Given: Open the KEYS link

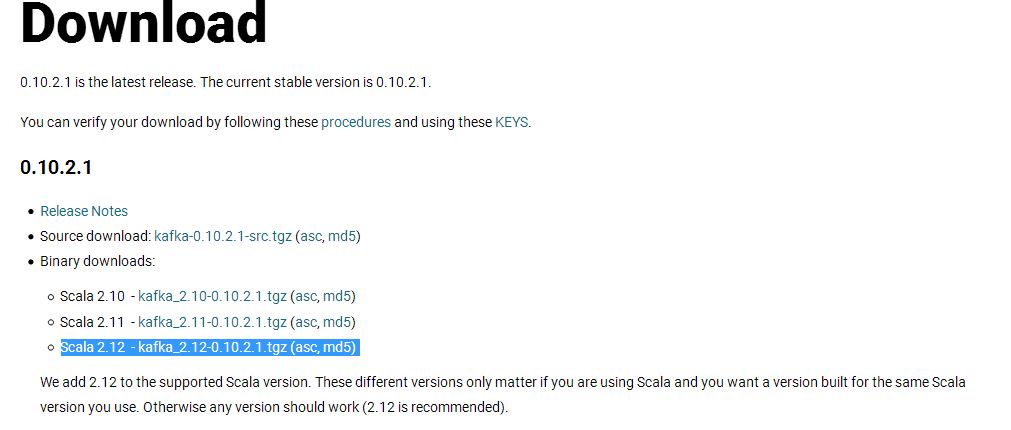Looking at the screenshot, I should [511, 122].
